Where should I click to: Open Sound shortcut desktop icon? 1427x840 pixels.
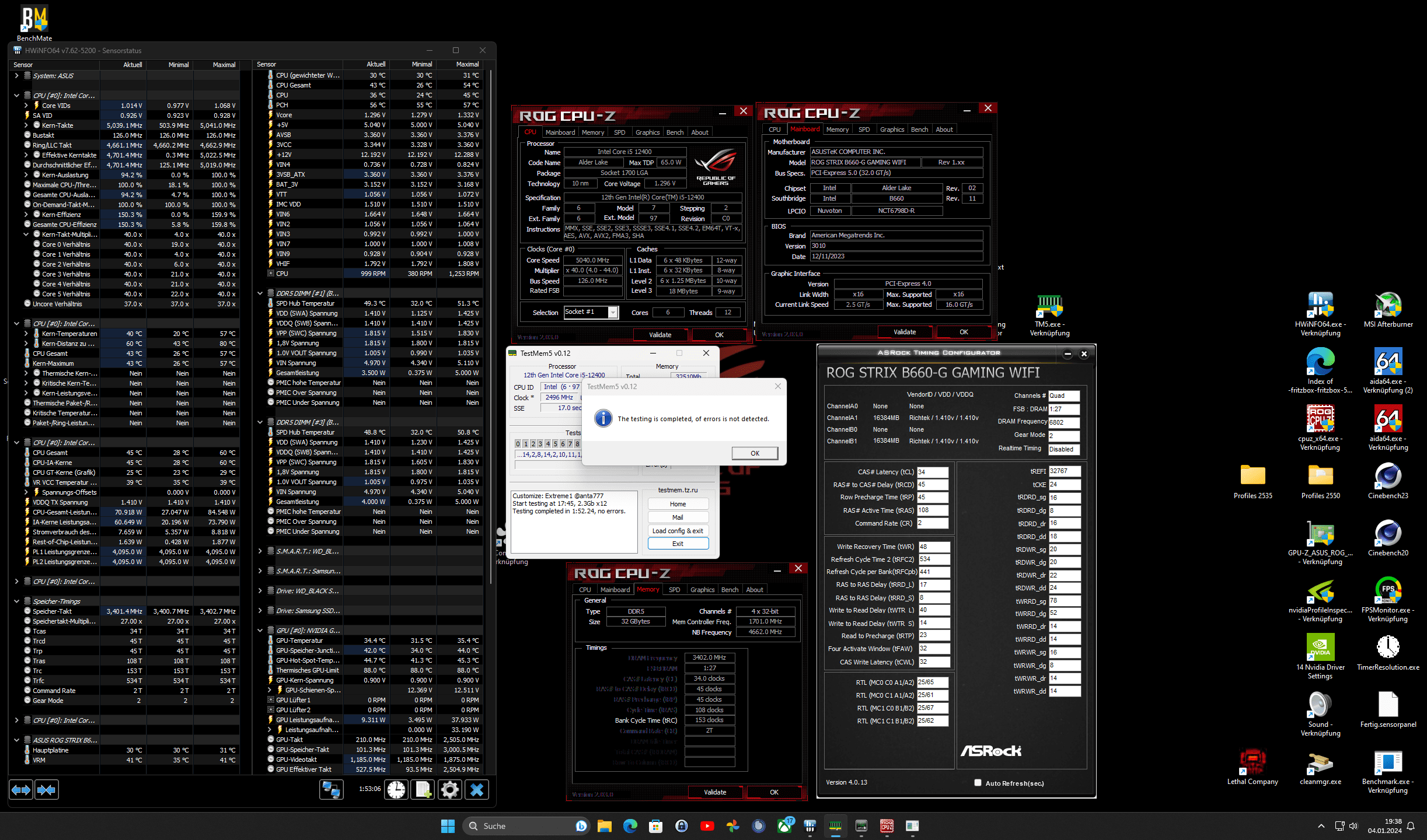pyautogui.click(x=1320, y=714)
